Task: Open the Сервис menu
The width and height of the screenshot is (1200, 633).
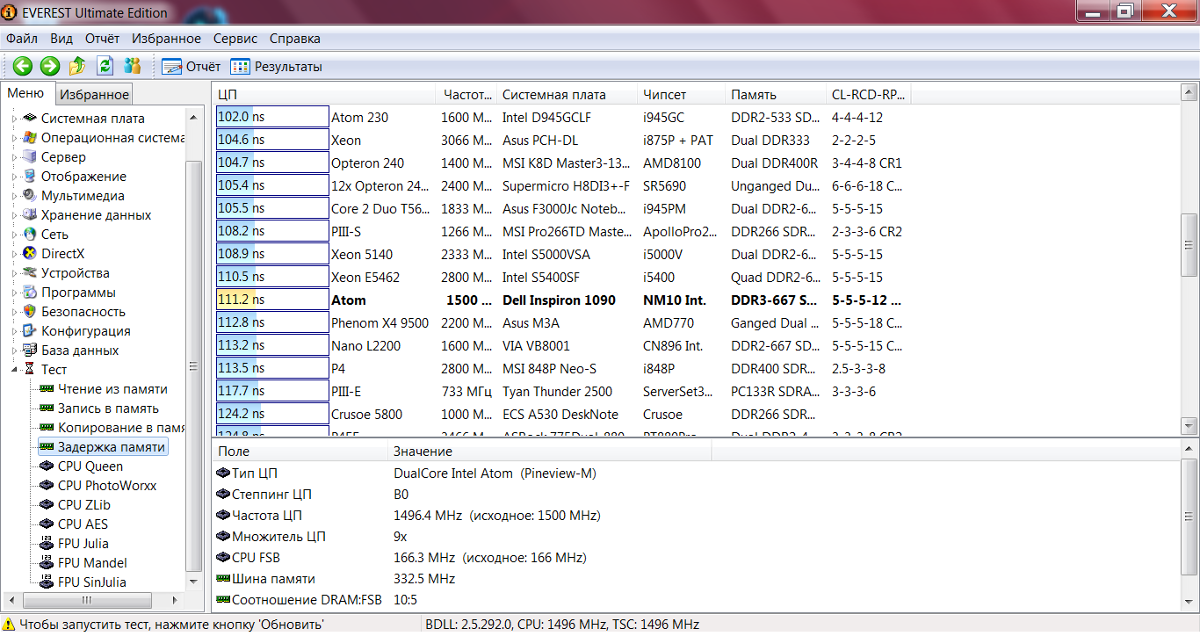Action: click(x=235, y=38)
